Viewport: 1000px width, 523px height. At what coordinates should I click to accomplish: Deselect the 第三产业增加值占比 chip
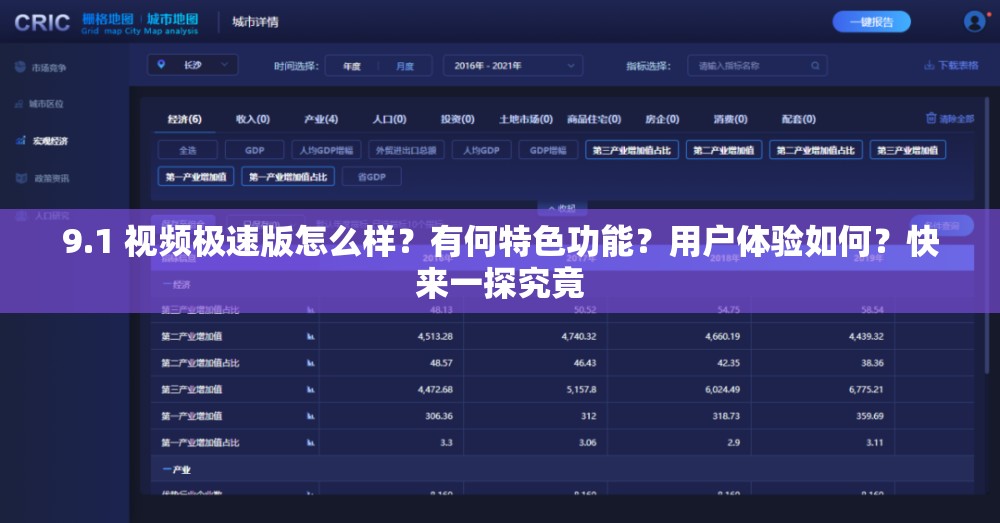632,150
